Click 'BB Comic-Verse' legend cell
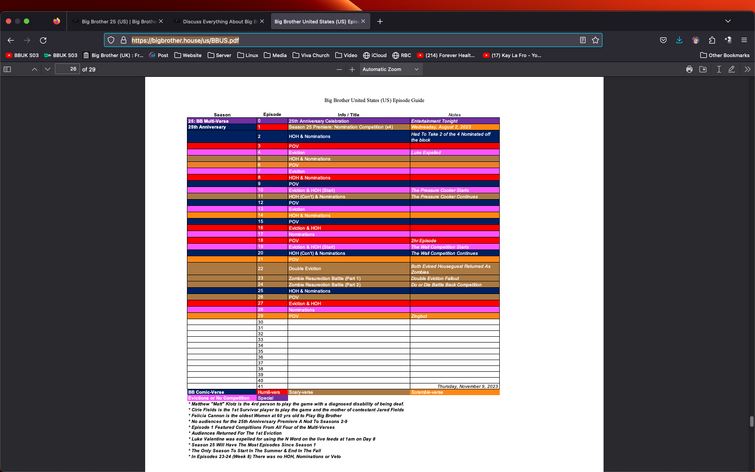The height and width of the screenshot is (472, 755). [x=221, y=393]
